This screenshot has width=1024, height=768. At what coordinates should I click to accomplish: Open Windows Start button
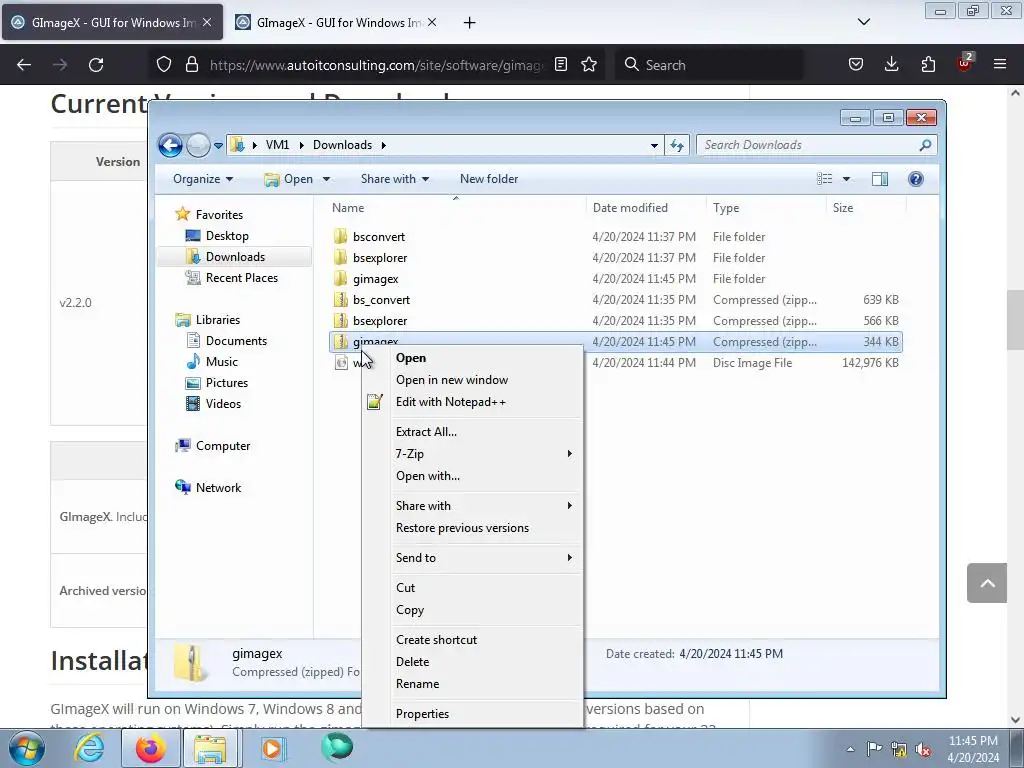point(27,748)
